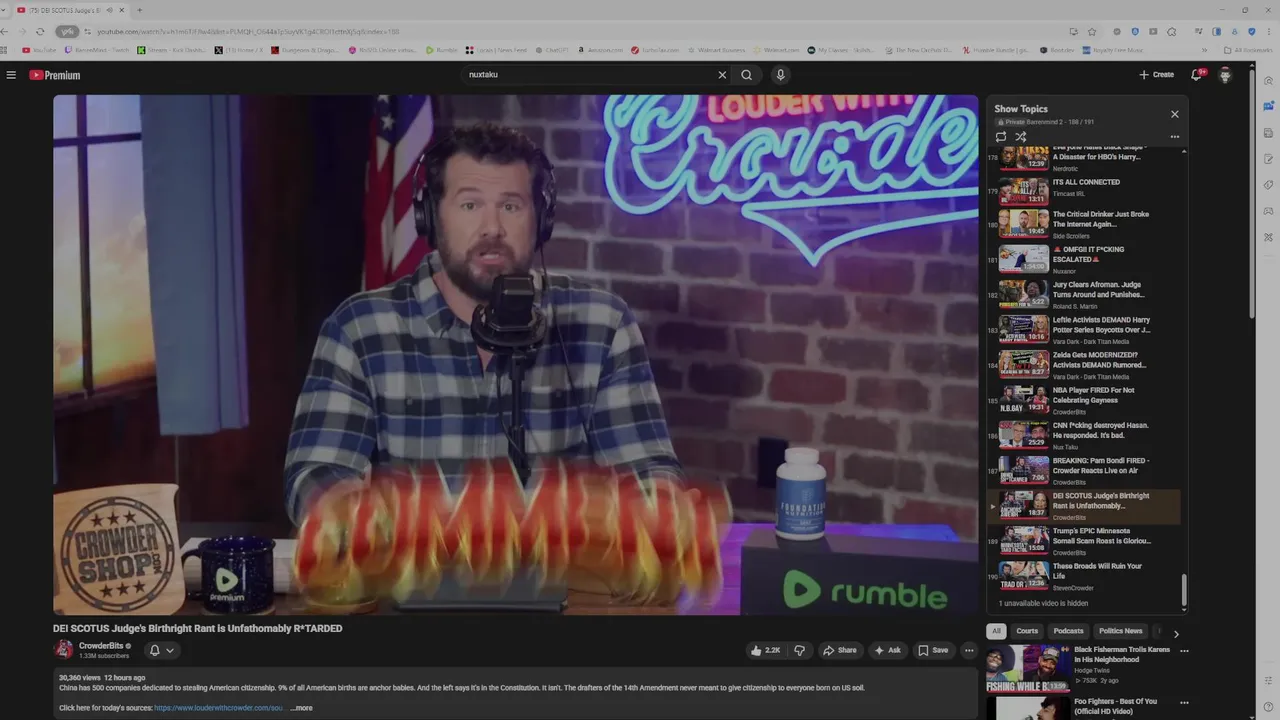Play Jury Clears Afroman playlist item
This screenshot has height=720, width=1280.
[1085, 294]
